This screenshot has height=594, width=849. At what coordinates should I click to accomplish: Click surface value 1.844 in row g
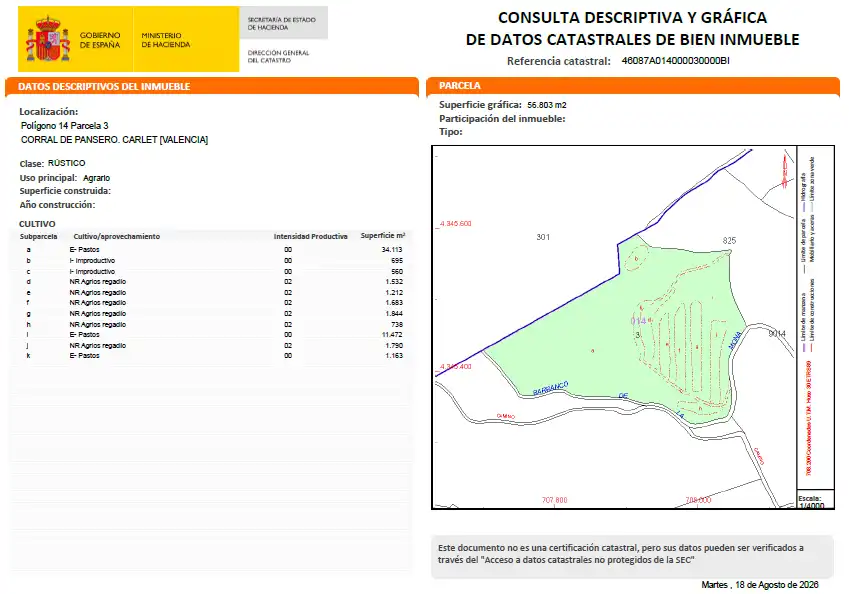click(394, 314)
